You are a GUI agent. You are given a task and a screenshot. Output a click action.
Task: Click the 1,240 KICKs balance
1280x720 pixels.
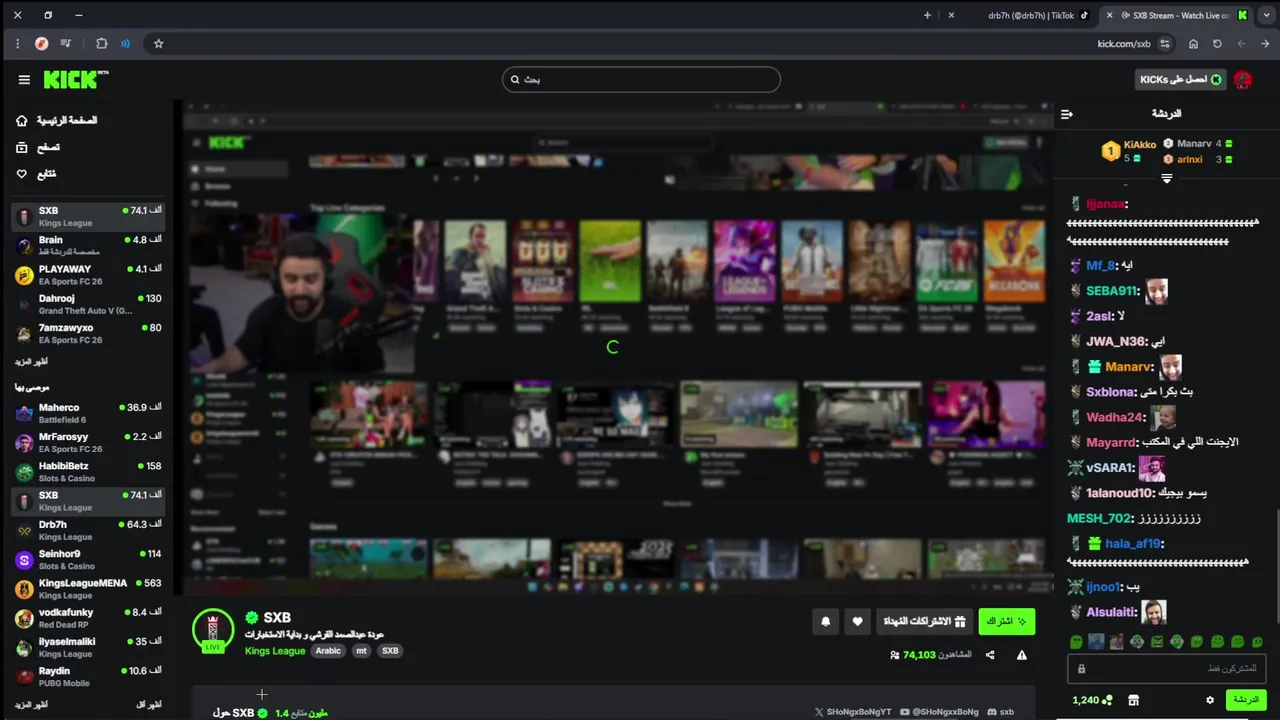tap(1092, 700)
